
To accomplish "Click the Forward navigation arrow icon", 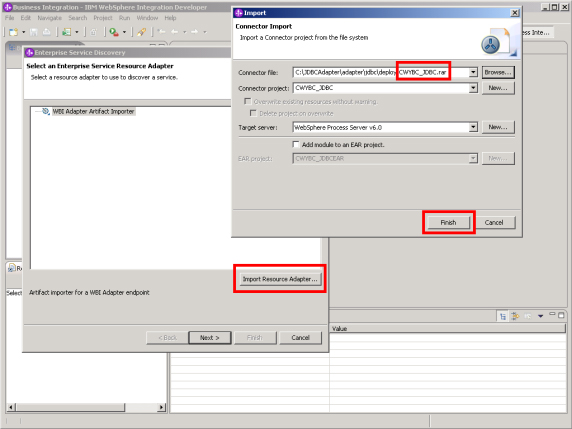I will [194, 32].
